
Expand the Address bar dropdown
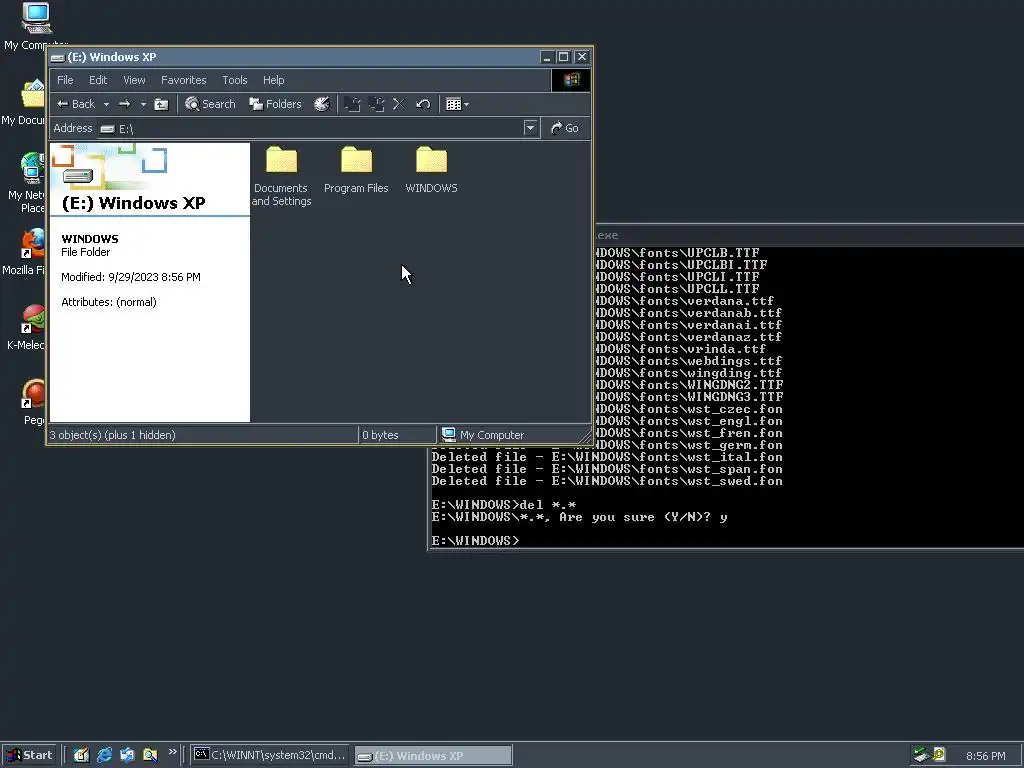pyautogui.click(x=530, y=128)
